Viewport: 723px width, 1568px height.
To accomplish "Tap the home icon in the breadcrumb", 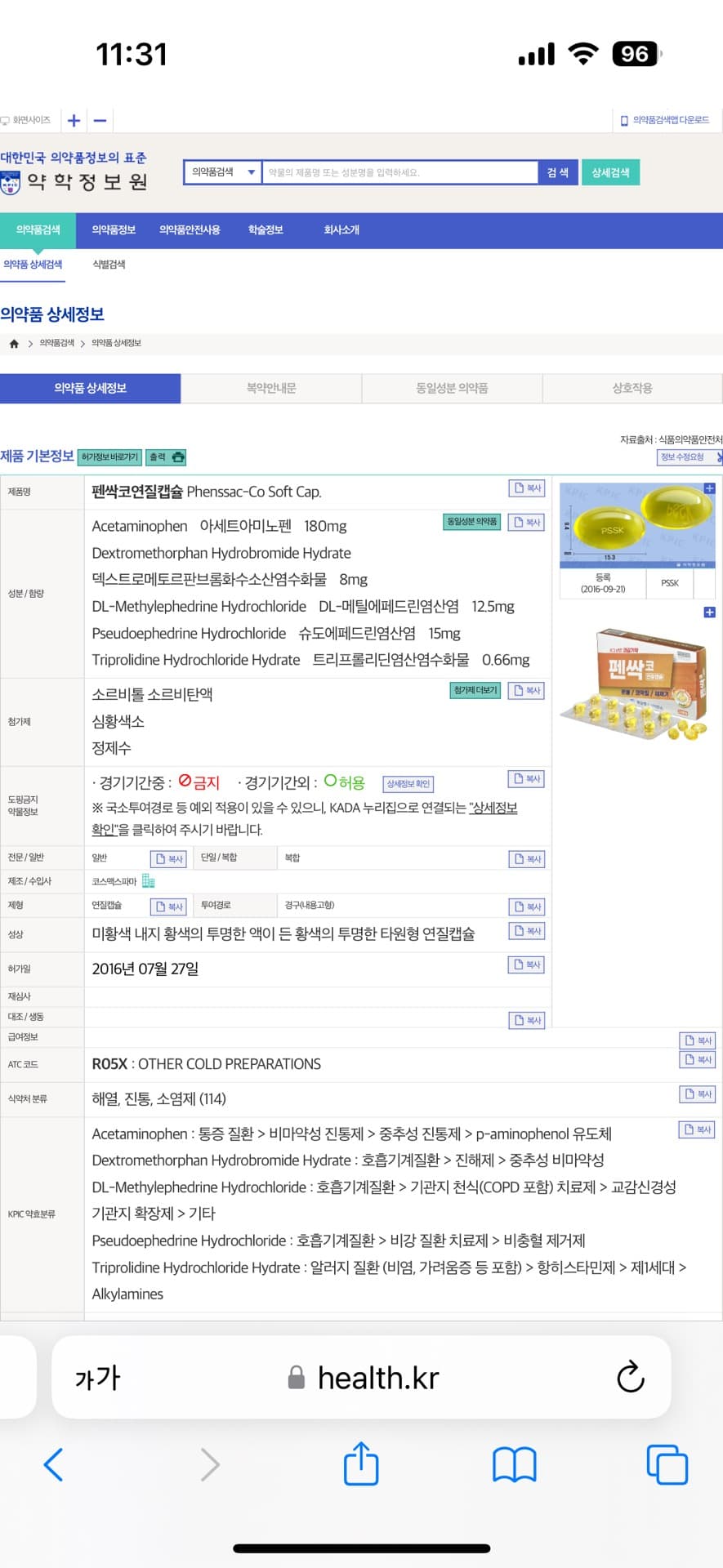I will tap(14, 344).
